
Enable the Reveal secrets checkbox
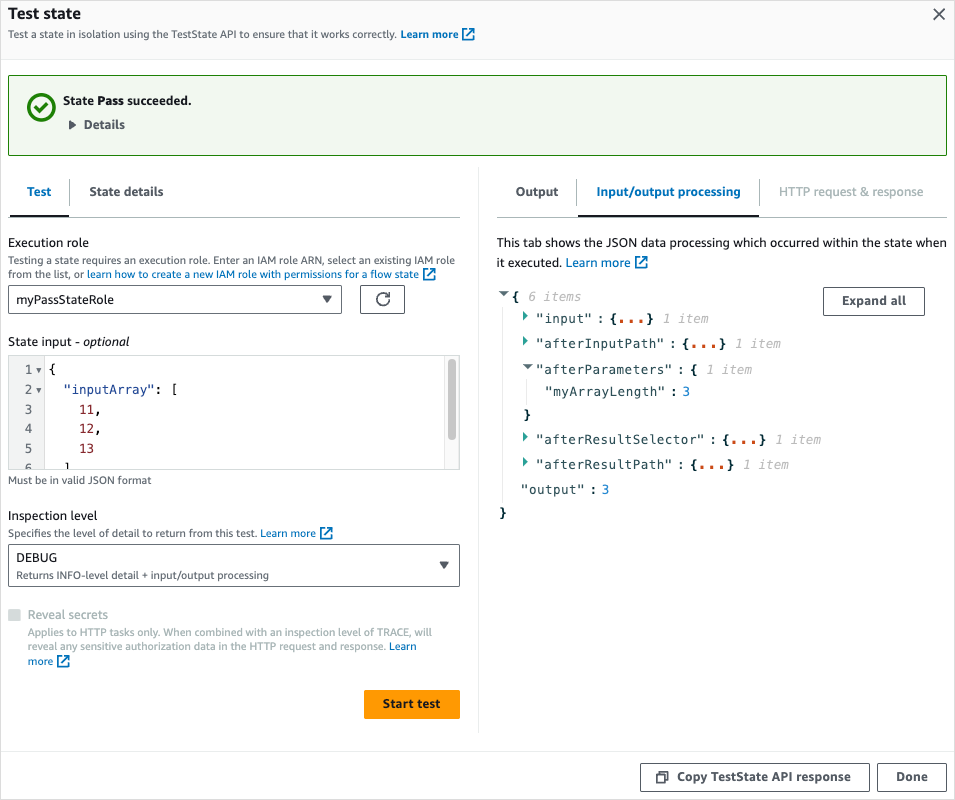click(x=16, y=614)
